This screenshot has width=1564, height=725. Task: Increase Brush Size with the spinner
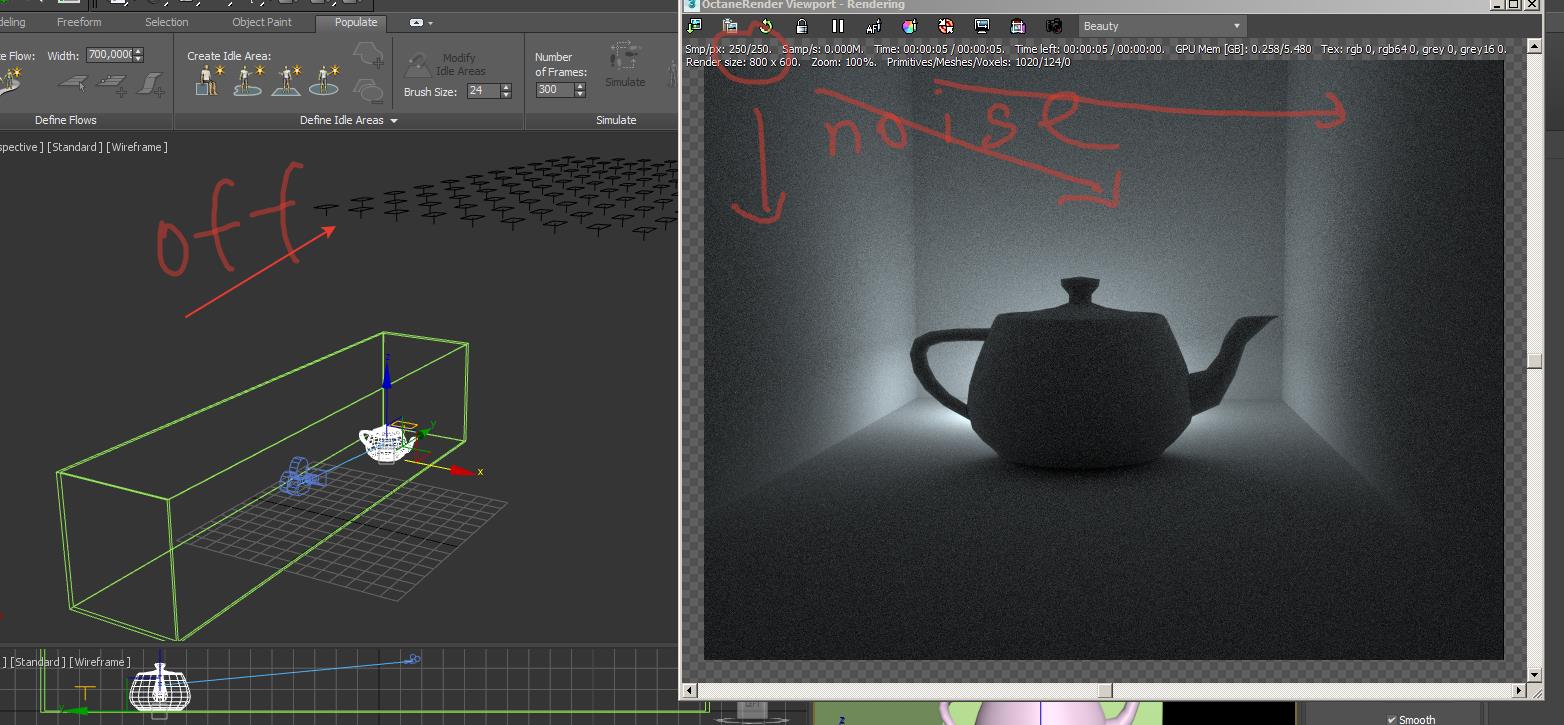pos(505,88)
